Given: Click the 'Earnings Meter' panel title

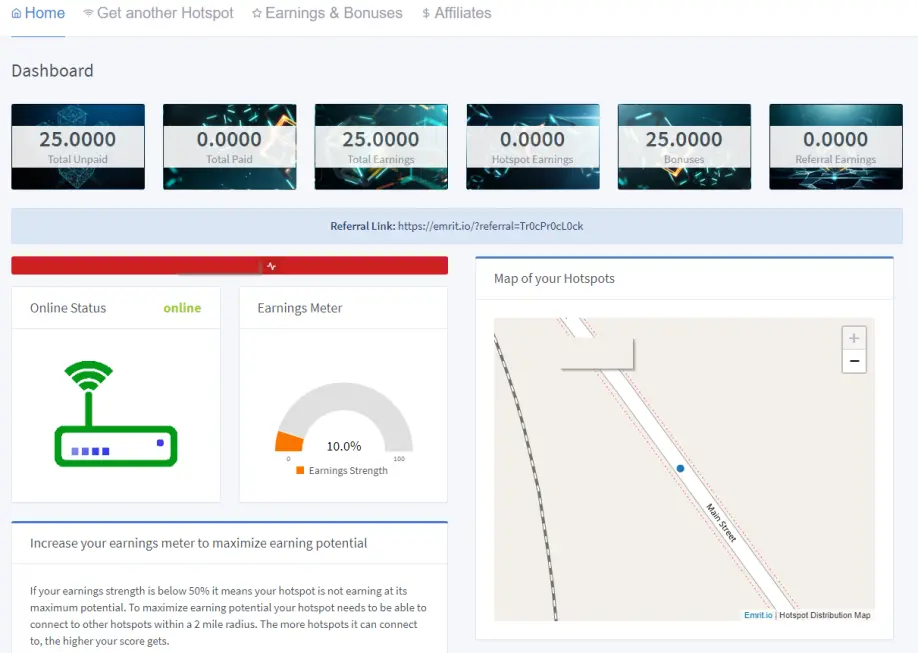Looking at the screenshot, I should click(x=300, y=308).
